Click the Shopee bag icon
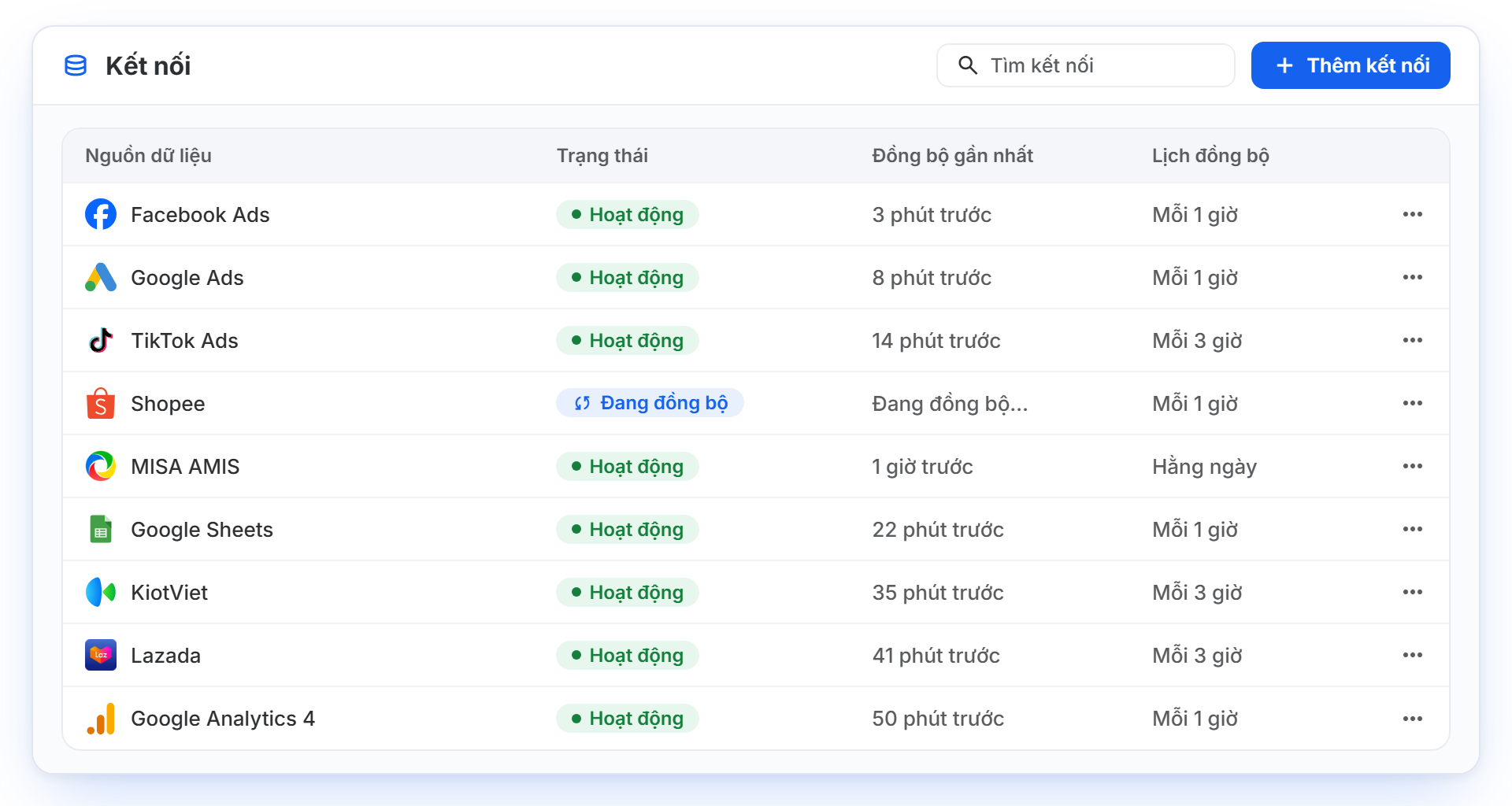 pyautogui.click(x=101, y=403)
